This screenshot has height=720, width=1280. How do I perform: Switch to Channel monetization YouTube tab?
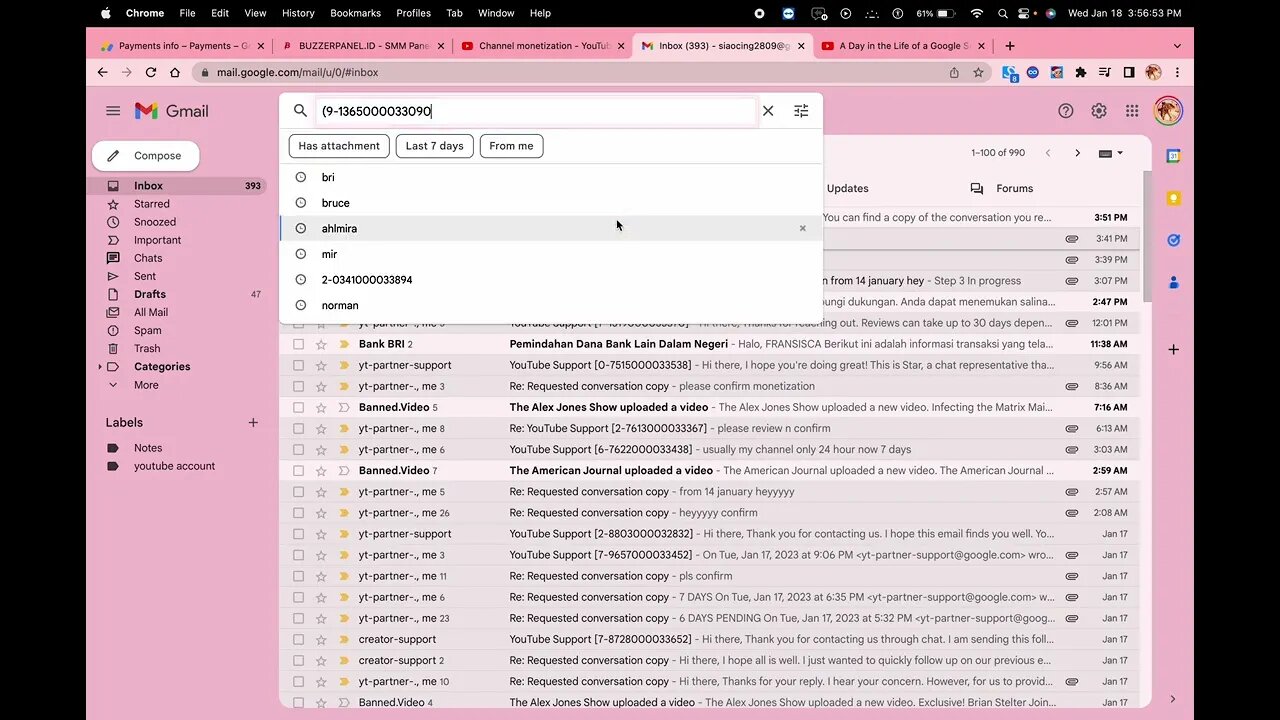click(541, 46)
